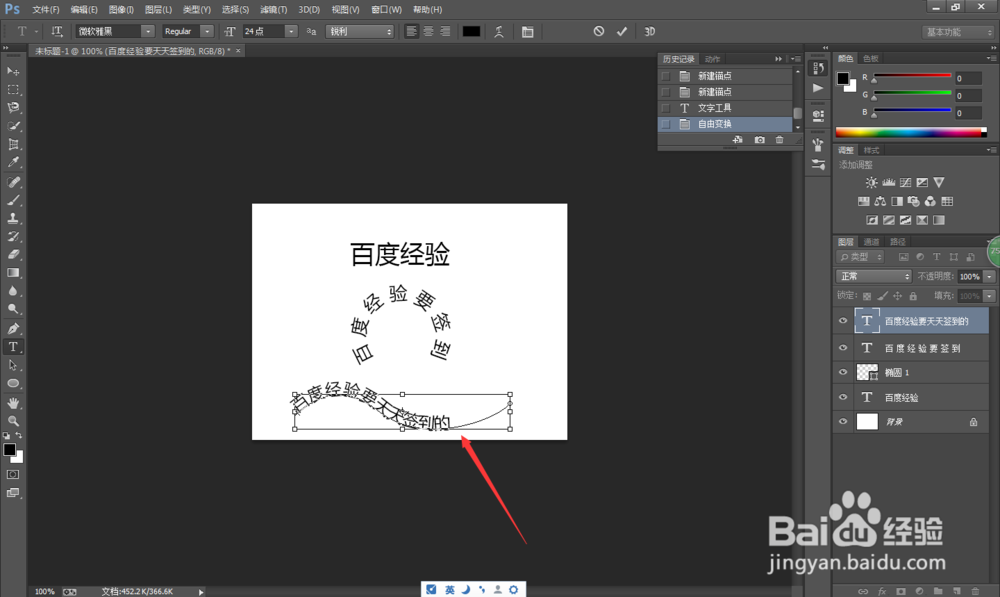The width and height of the screenshot is (1000, 597).
Task: Select the Pen tool
Action: pos(13,328)
